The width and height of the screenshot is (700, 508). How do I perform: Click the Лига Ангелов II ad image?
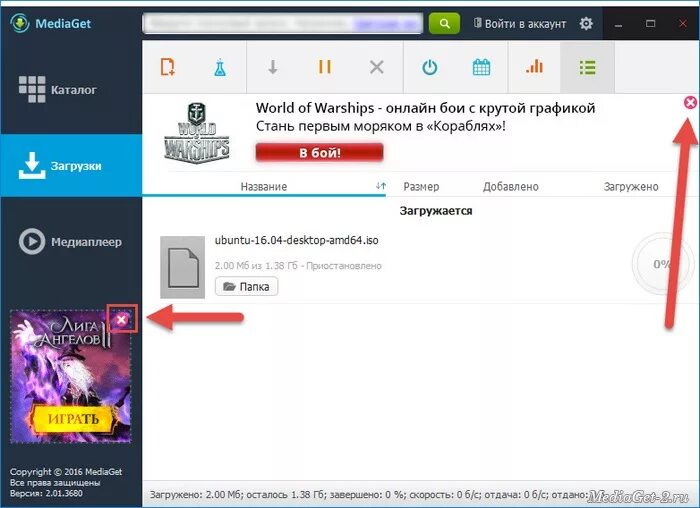pos(71,376)
